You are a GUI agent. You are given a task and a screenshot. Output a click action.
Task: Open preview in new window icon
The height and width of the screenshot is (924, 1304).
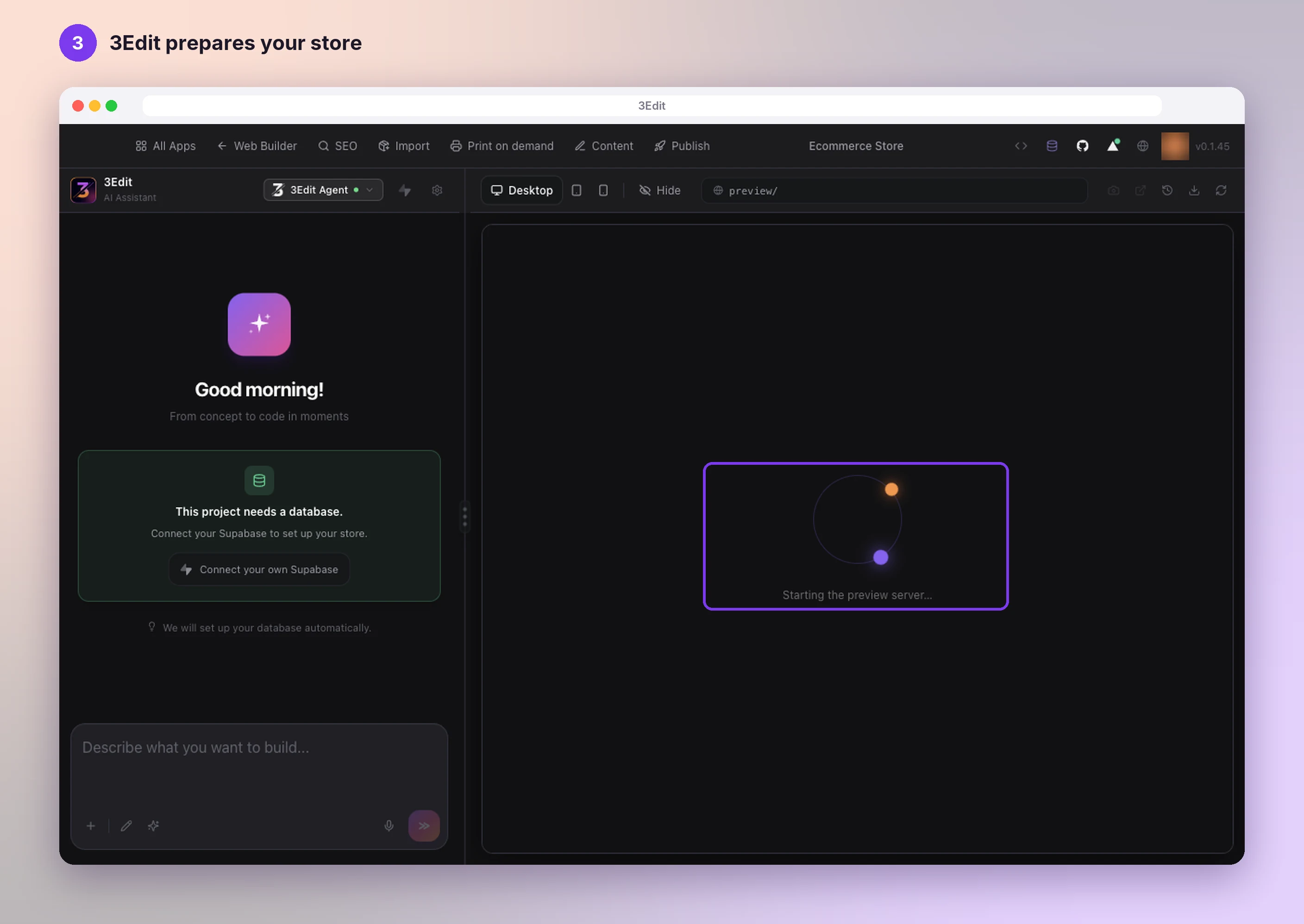pyautogui.click(x=1140, y=191)
